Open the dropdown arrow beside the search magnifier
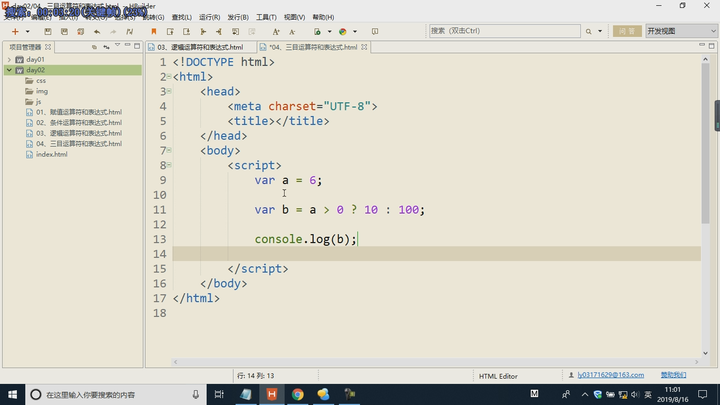This screenshot has width=720, height=405. click(600, 32)
